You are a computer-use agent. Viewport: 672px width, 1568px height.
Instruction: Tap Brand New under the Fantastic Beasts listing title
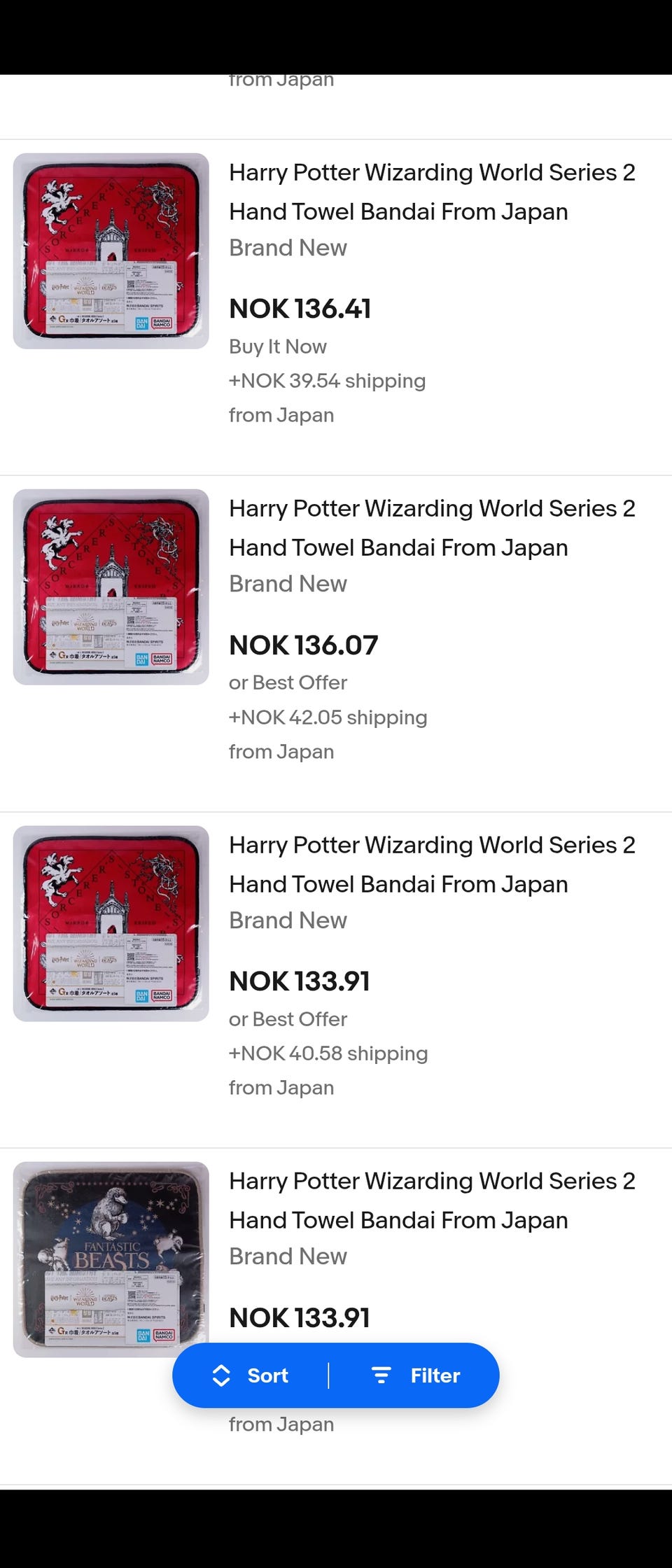coord(288,1256)
